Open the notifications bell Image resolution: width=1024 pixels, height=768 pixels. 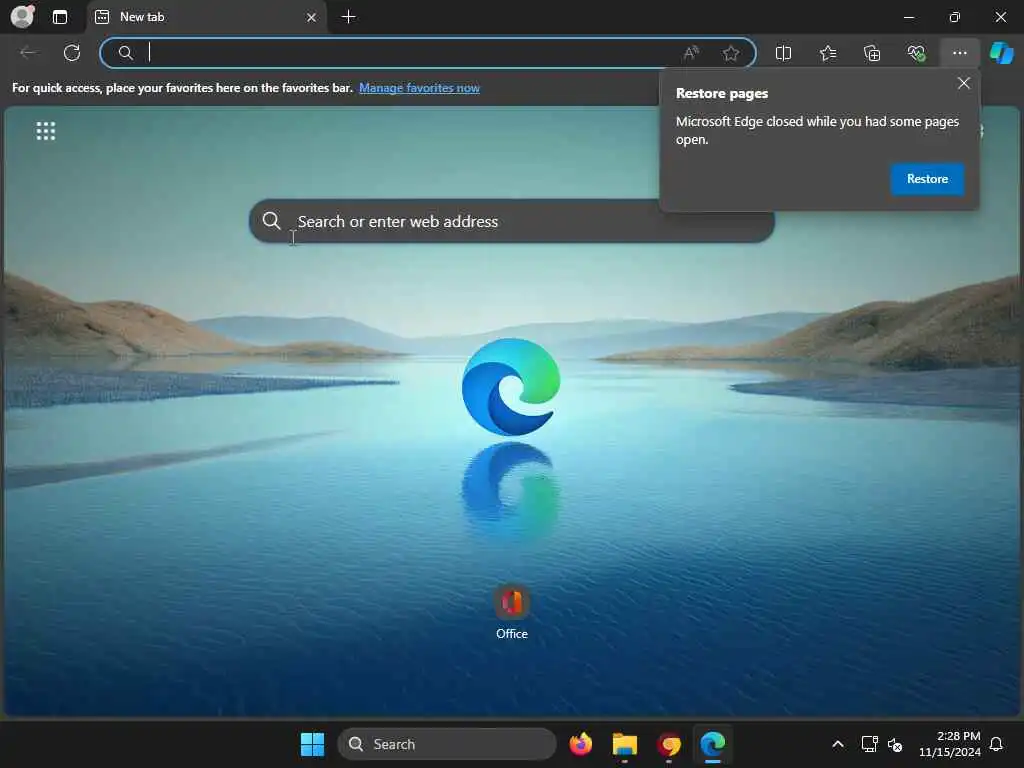click(996, 744)
